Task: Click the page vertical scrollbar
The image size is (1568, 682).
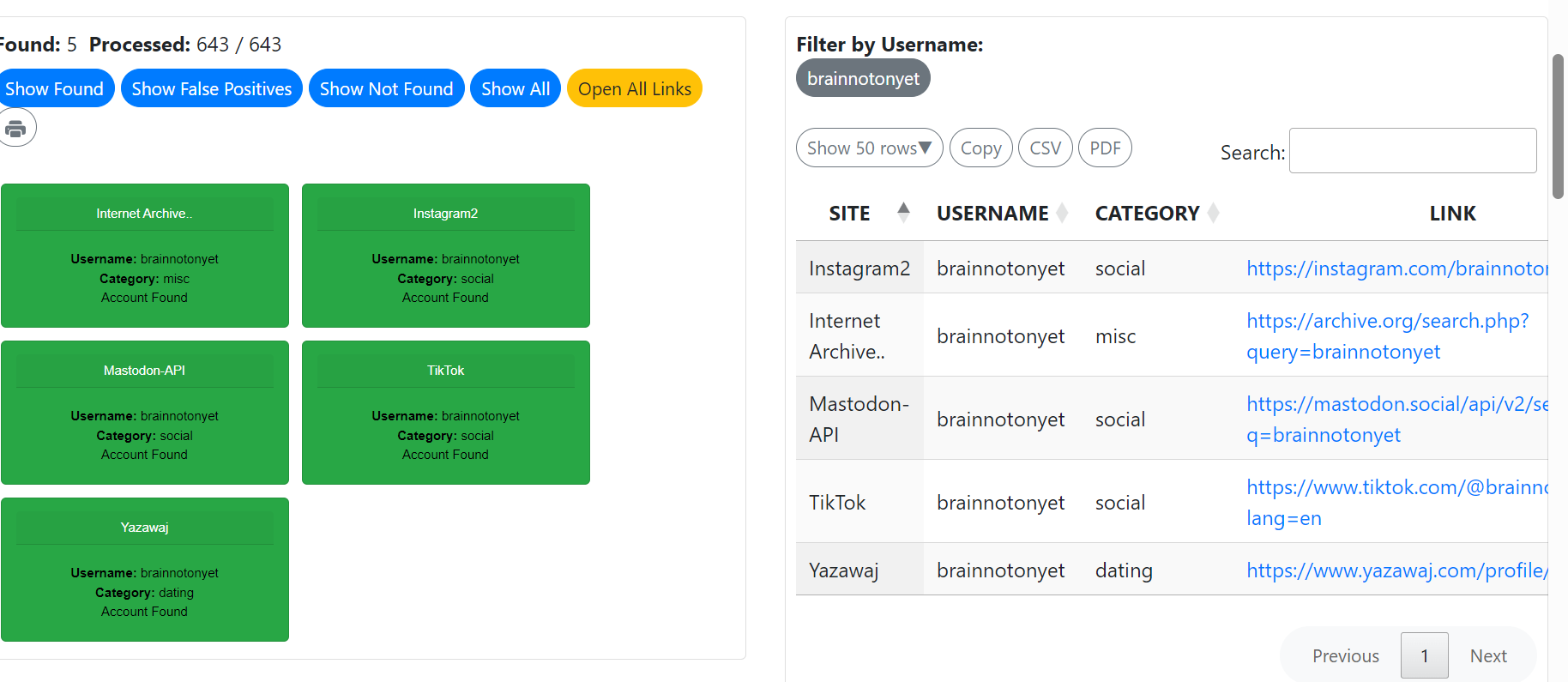Action: (1558, 127)
